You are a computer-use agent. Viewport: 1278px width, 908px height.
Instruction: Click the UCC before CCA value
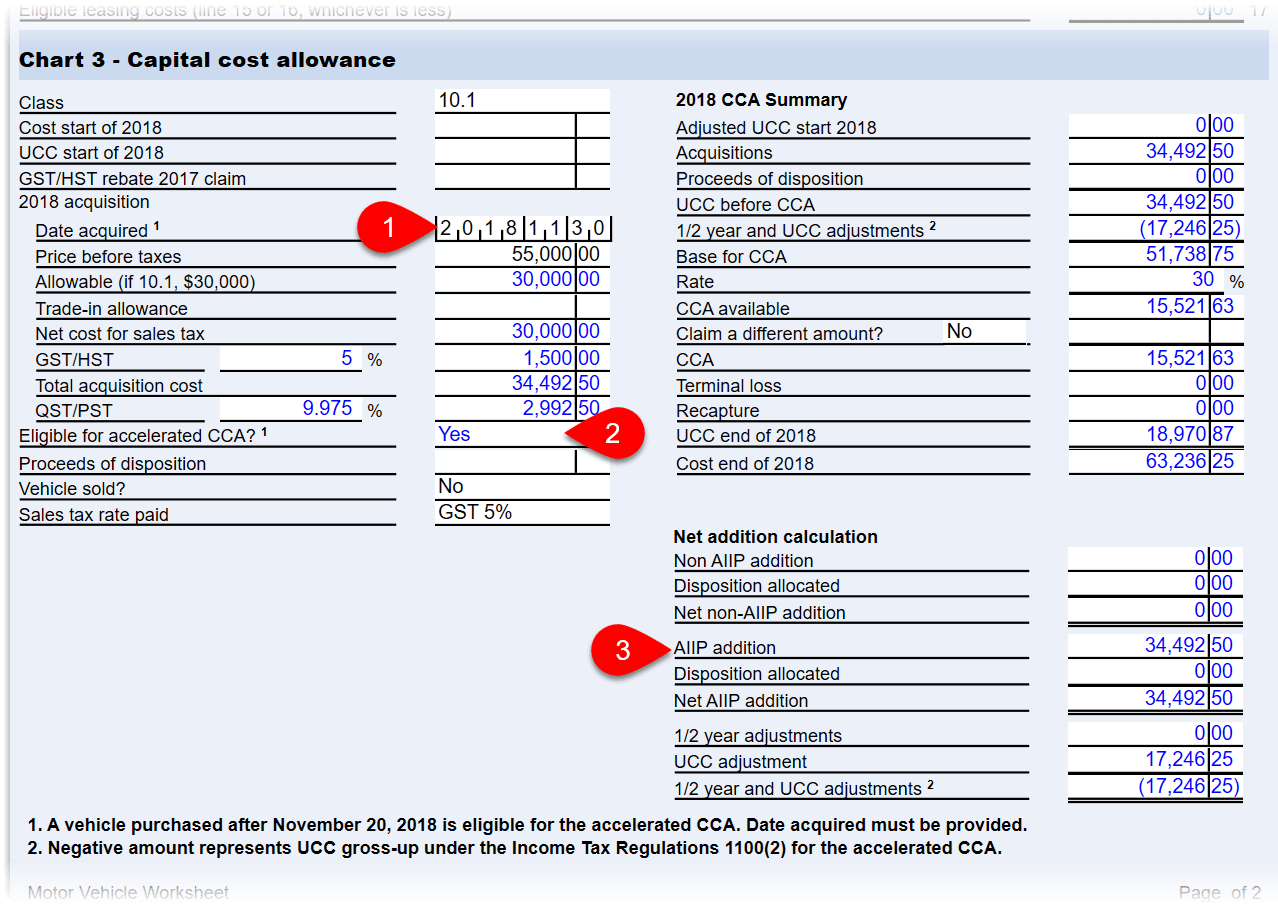coord(1156,204)
